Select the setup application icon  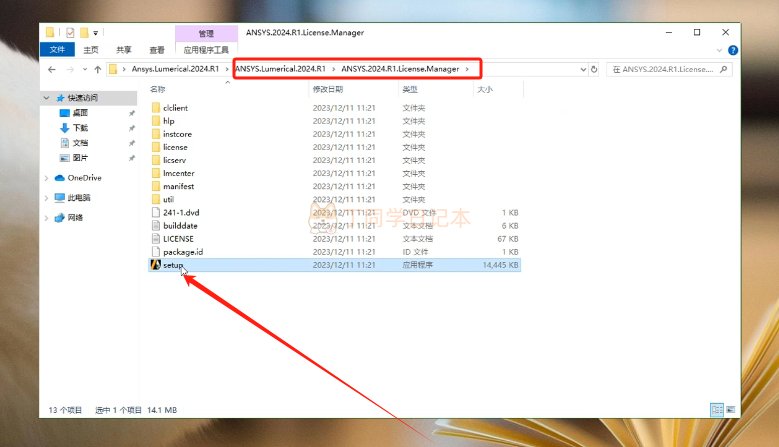(x=156, y=265)
